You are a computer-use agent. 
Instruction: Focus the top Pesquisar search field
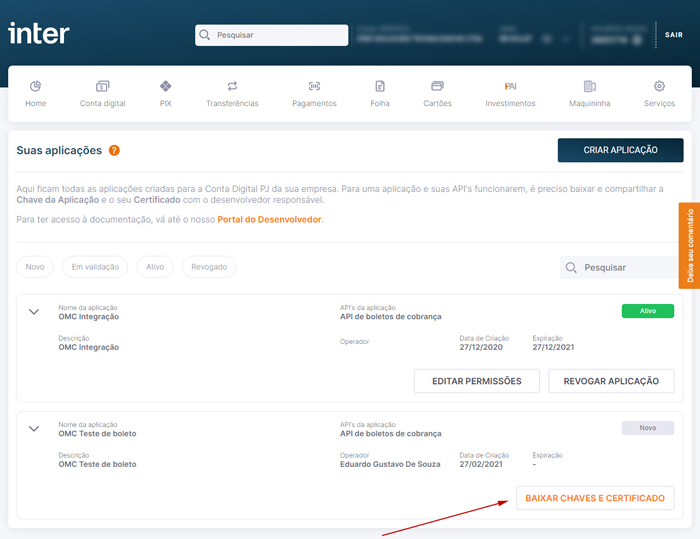pos(271,35)
